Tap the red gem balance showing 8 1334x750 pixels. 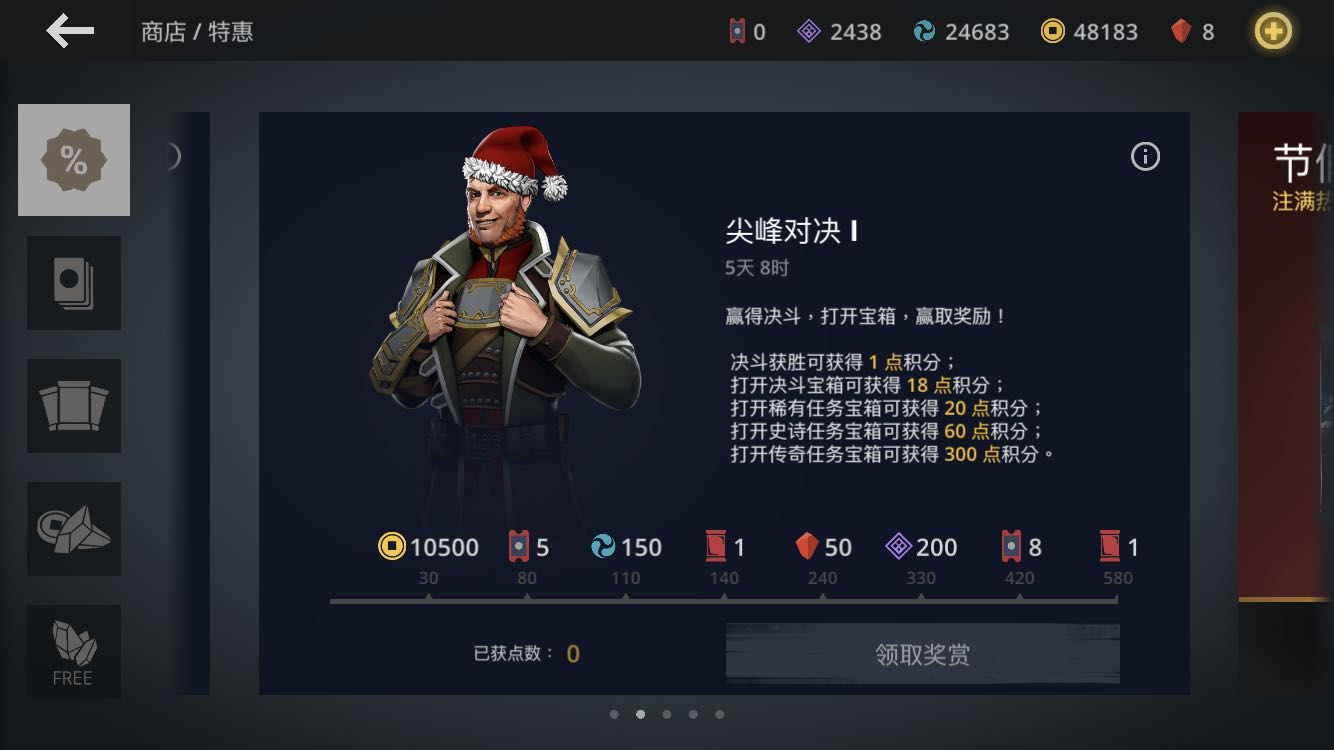[x=1192, y=32]
